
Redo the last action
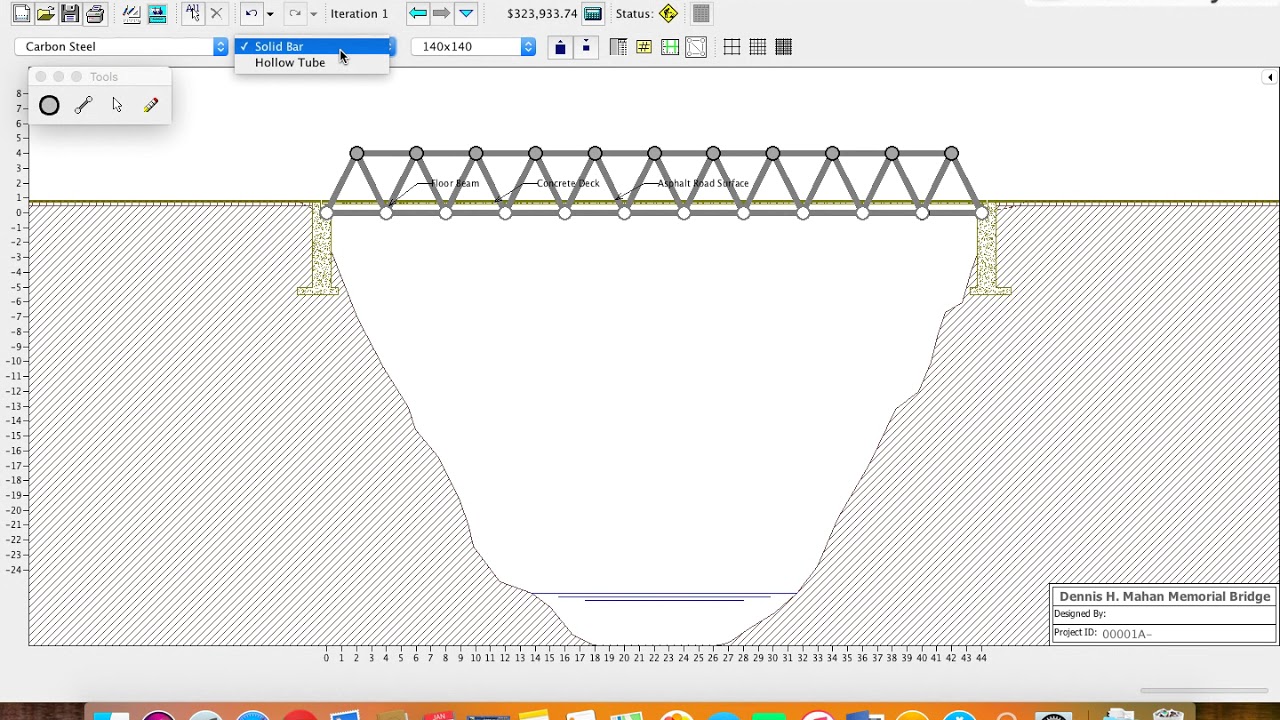pyautogui.click(x=295, y=14)
